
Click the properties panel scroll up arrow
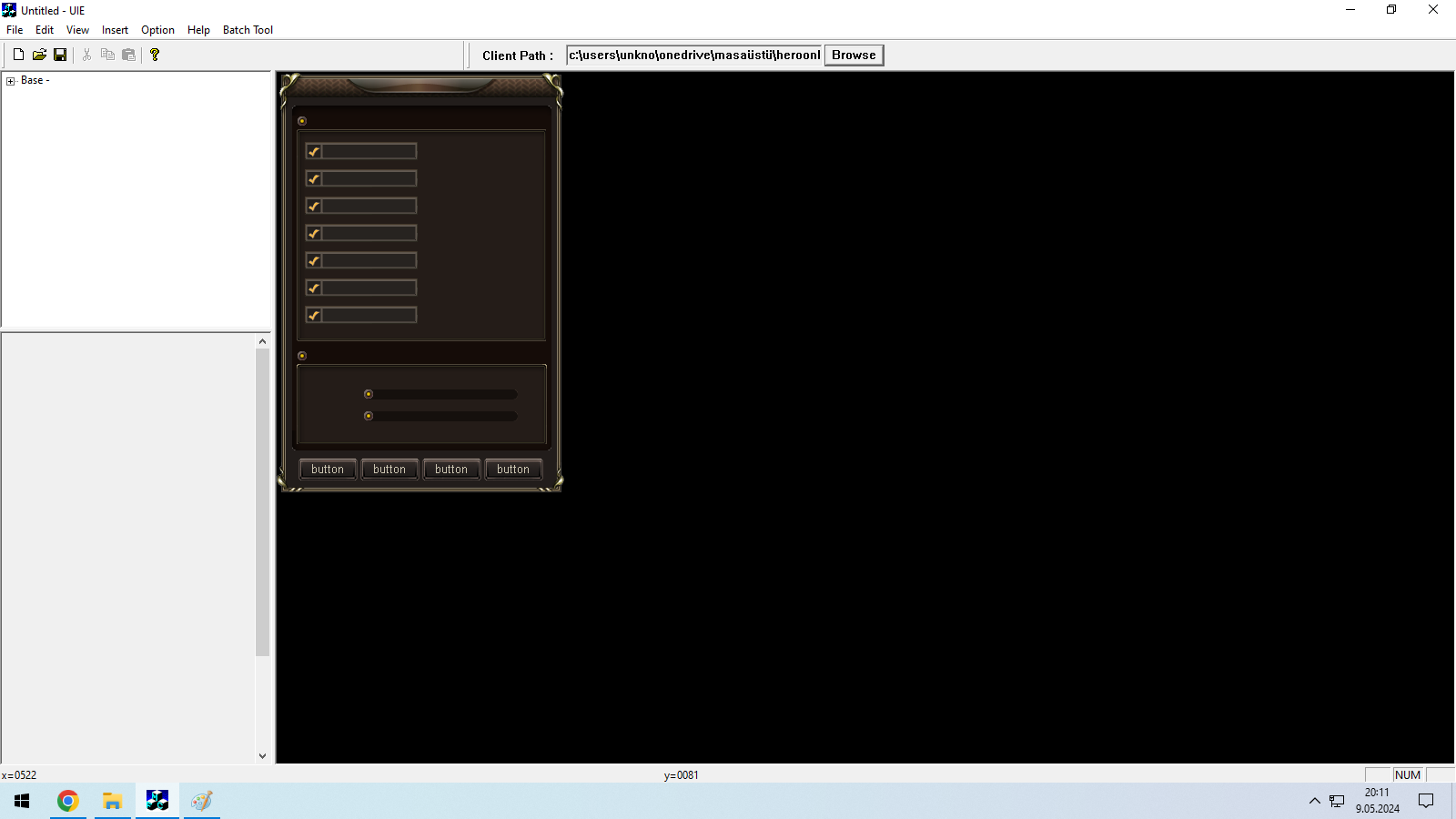coord(262,342)
